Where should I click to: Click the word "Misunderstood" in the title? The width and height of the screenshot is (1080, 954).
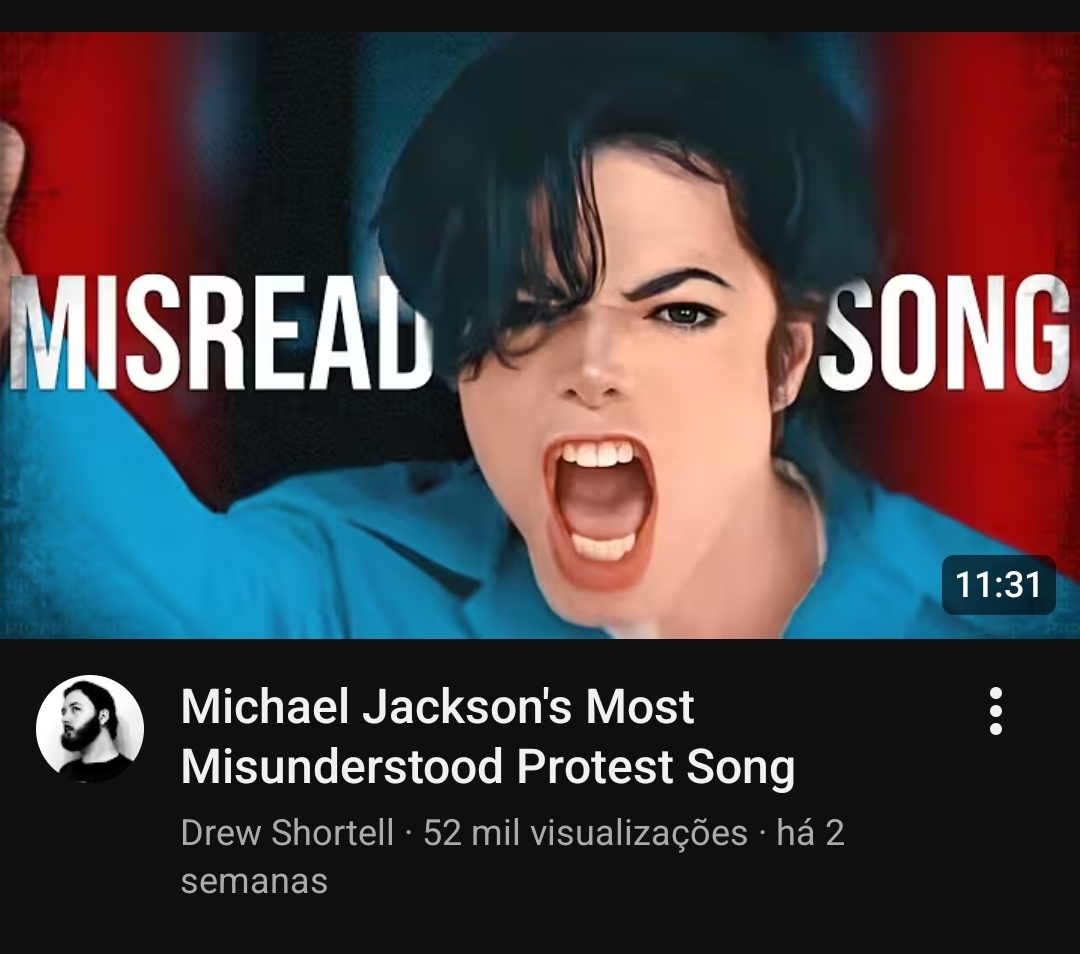tap(342, 766)
